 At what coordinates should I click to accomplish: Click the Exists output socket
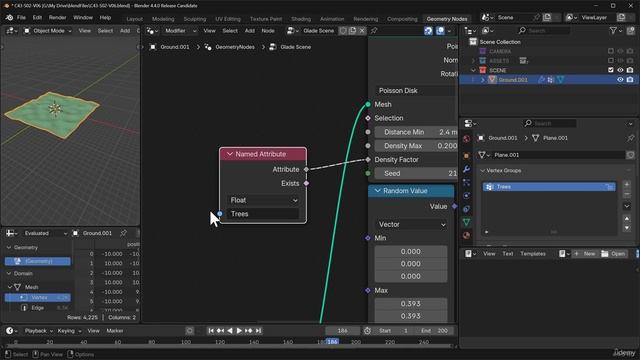[x=306, y=183]
